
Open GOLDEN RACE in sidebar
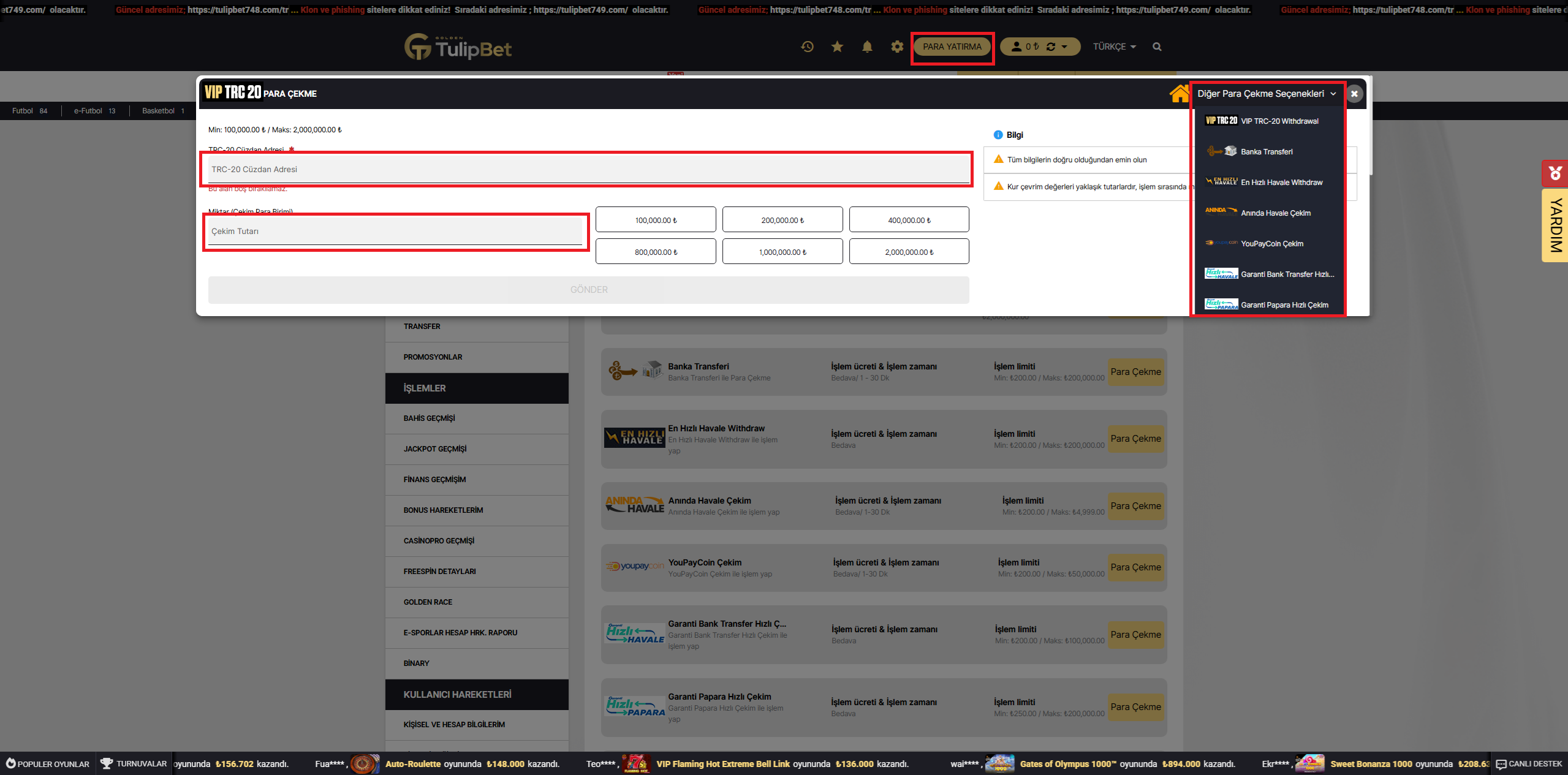(x=477, y=602)
